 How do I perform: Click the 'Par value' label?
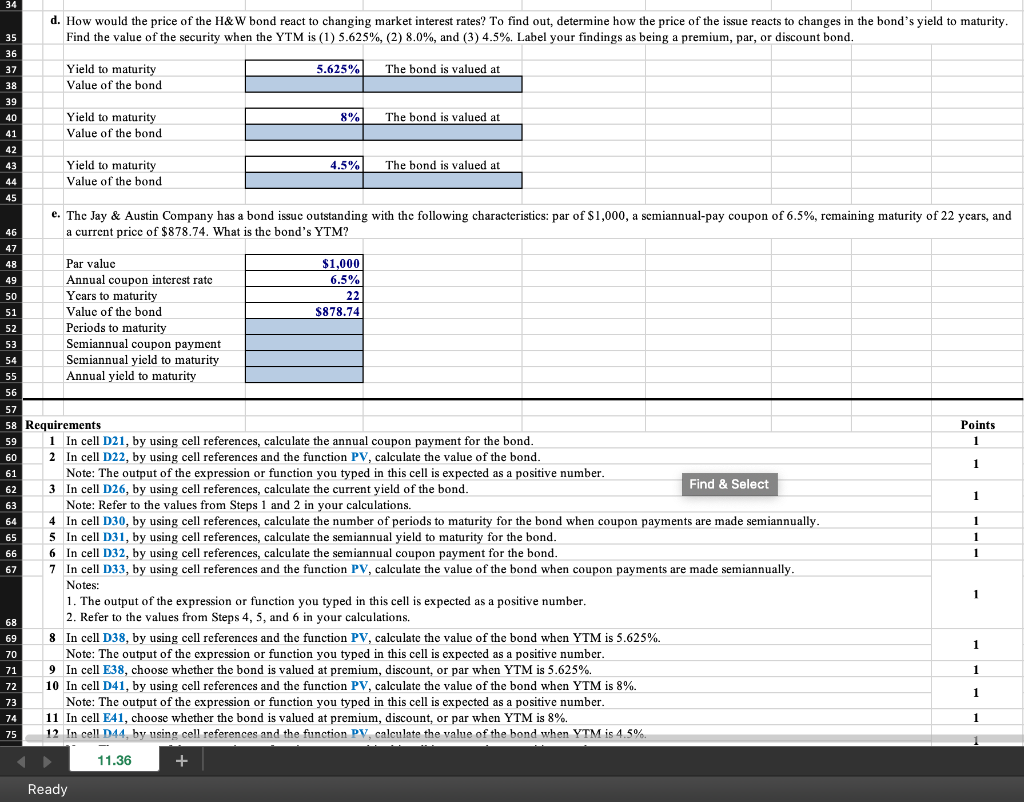pyautogui.click(x=90, y=263)
